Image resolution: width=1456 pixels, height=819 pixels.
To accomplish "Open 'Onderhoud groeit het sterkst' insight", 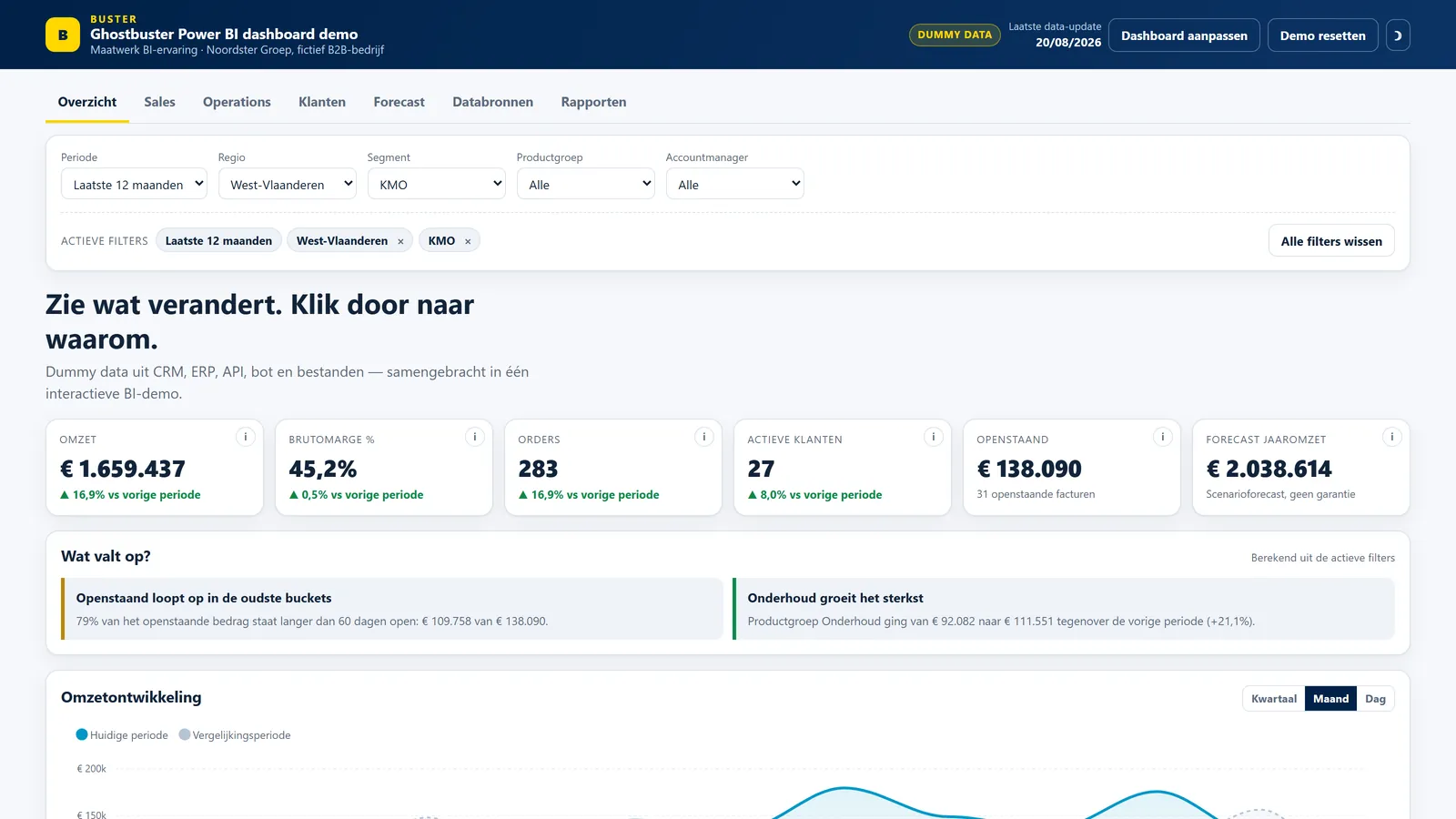I will click(1064, 609).
